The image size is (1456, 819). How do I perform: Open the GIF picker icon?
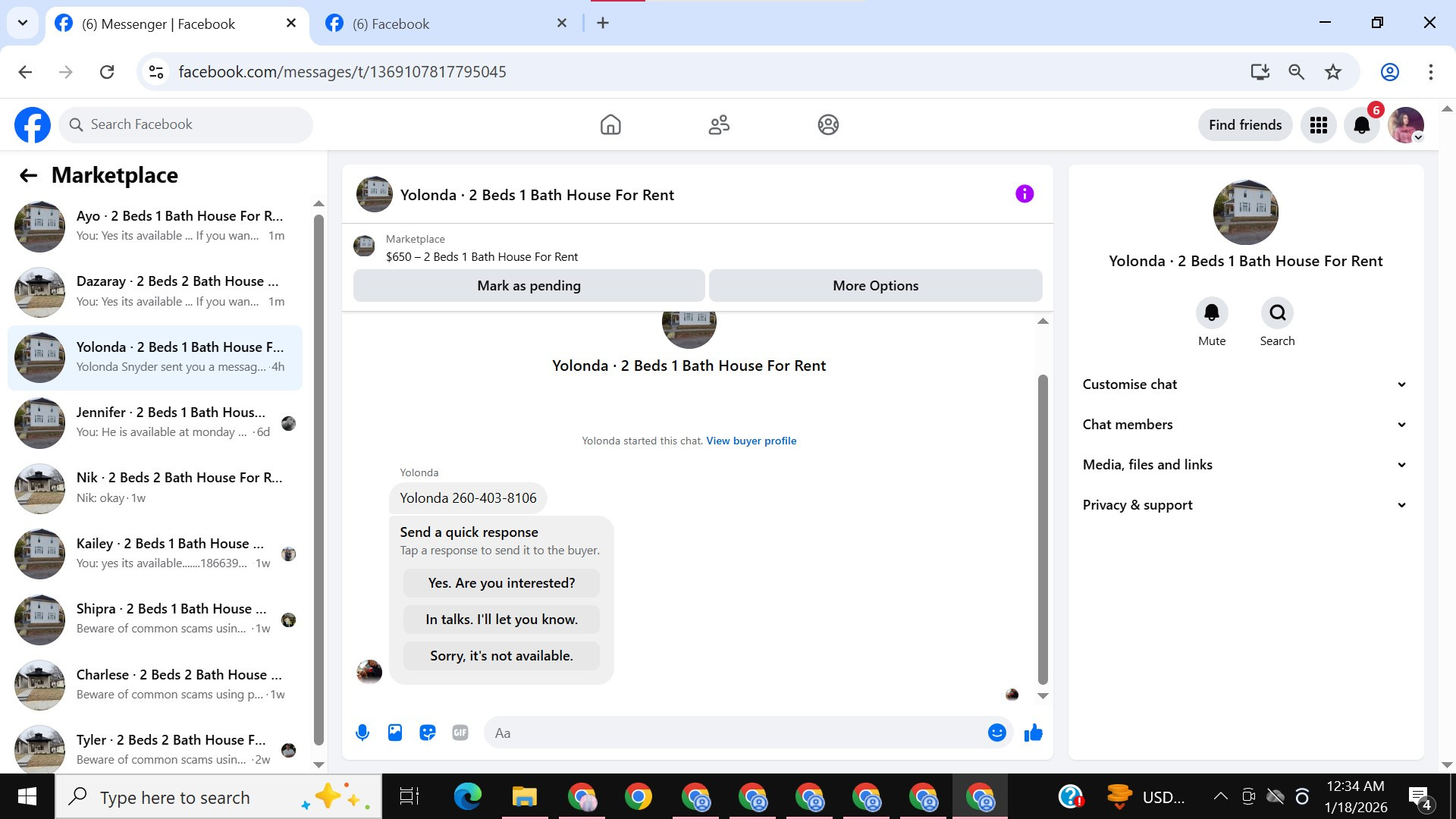[460, 733]
